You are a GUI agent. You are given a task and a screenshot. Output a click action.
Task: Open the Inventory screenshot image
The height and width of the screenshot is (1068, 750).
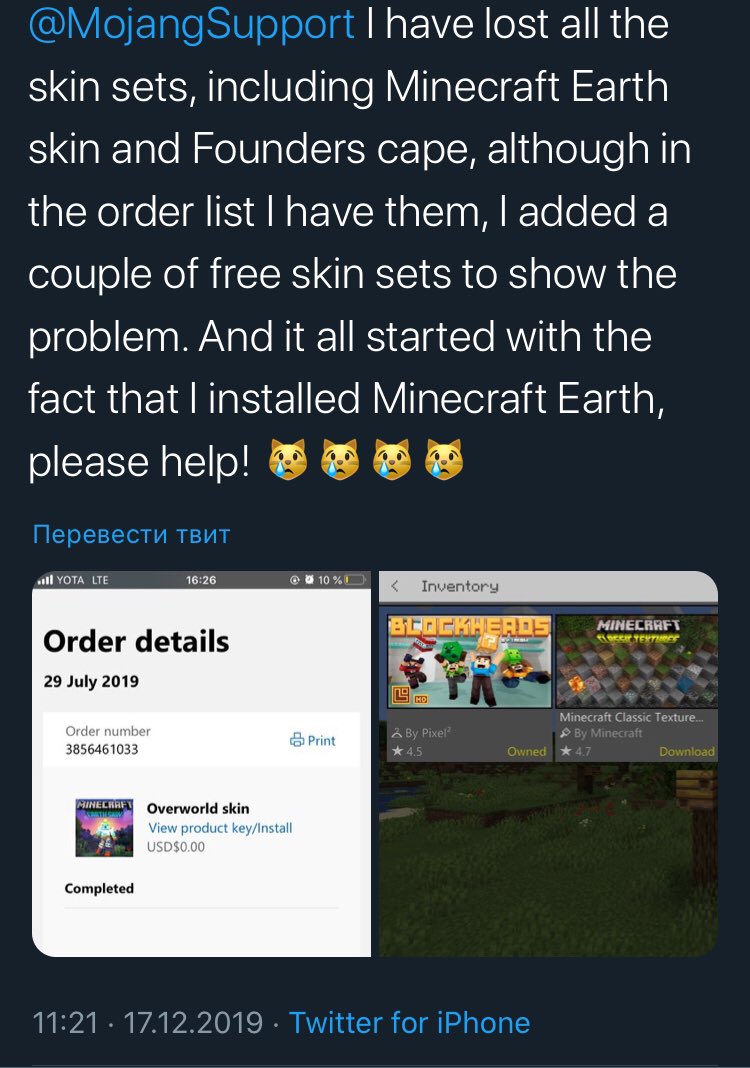(x=548, y=764)
